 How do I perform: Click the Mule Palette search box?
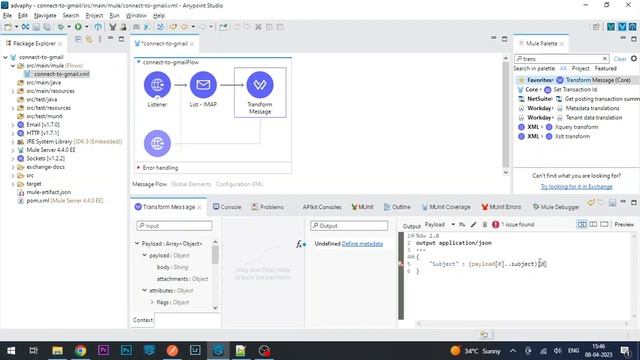(x=562, y=59)
